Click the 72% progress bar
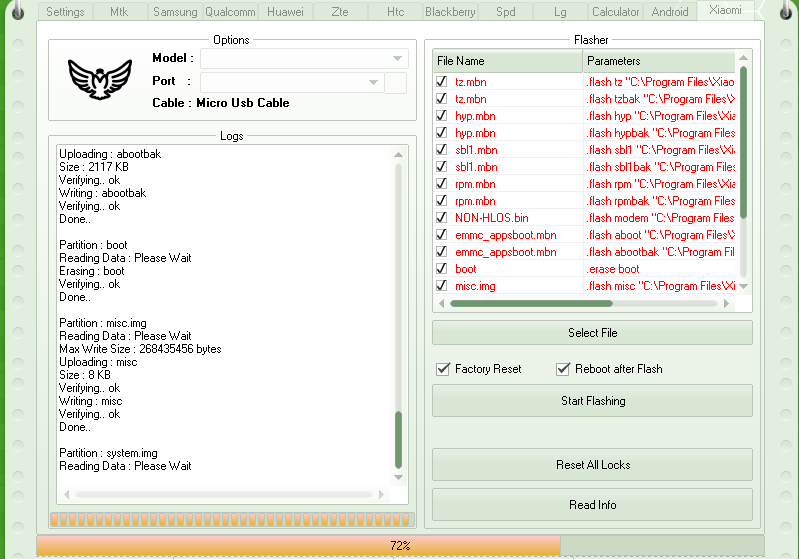The image size is (799, 559). click(x=400, y=546)
